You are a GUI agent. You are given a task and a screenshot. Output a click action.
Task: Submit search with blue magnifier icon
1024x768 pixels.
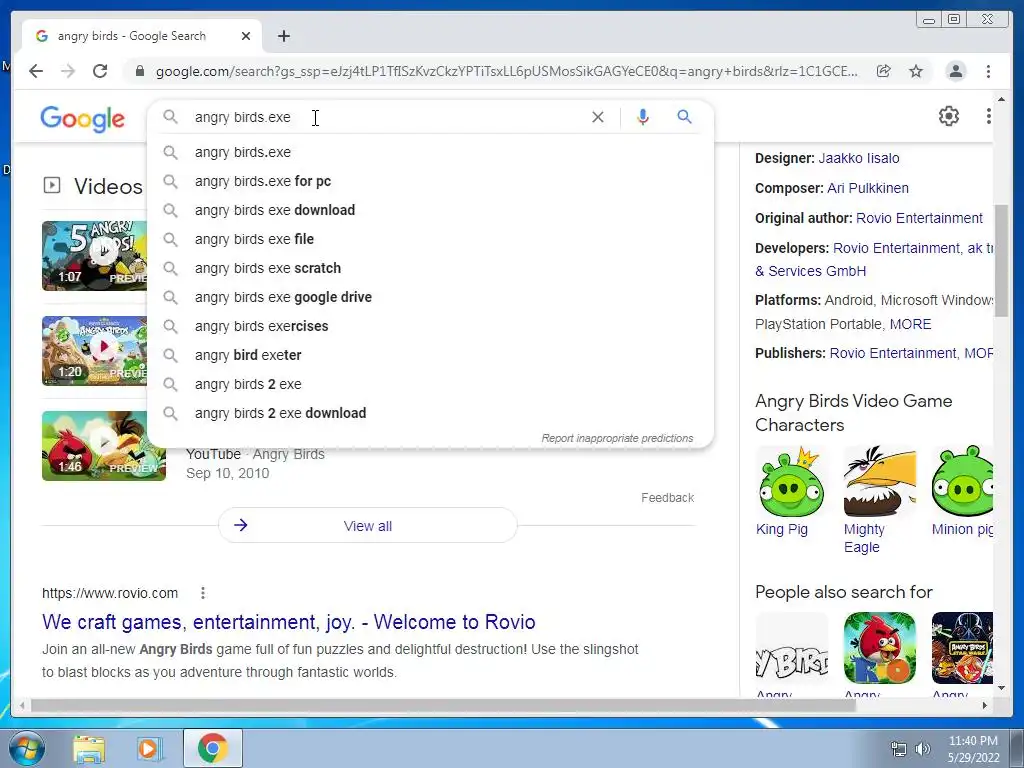(684, 117)
